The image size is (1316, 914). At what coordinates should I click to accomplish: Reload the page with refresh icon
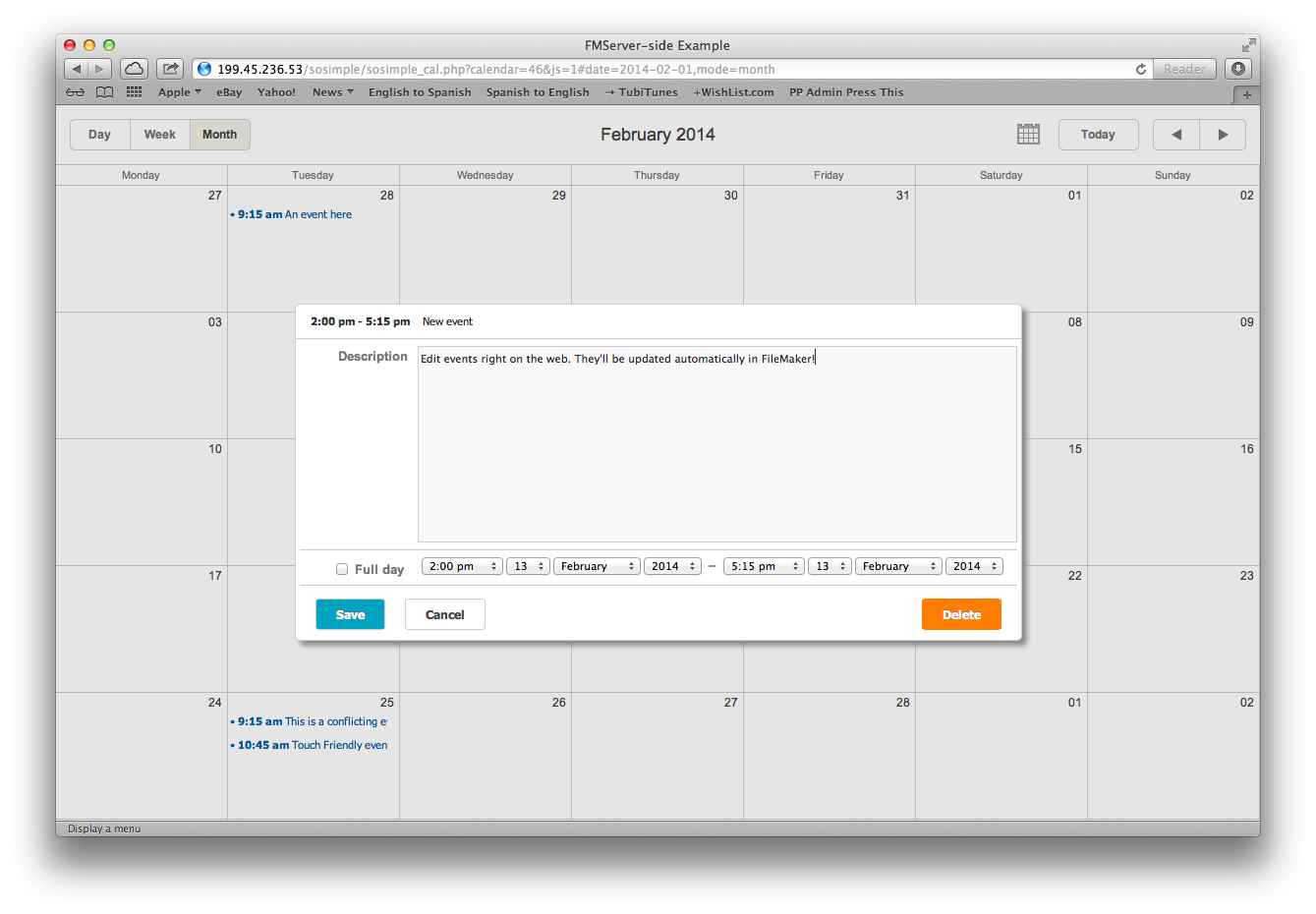[x=1140, y=69]
